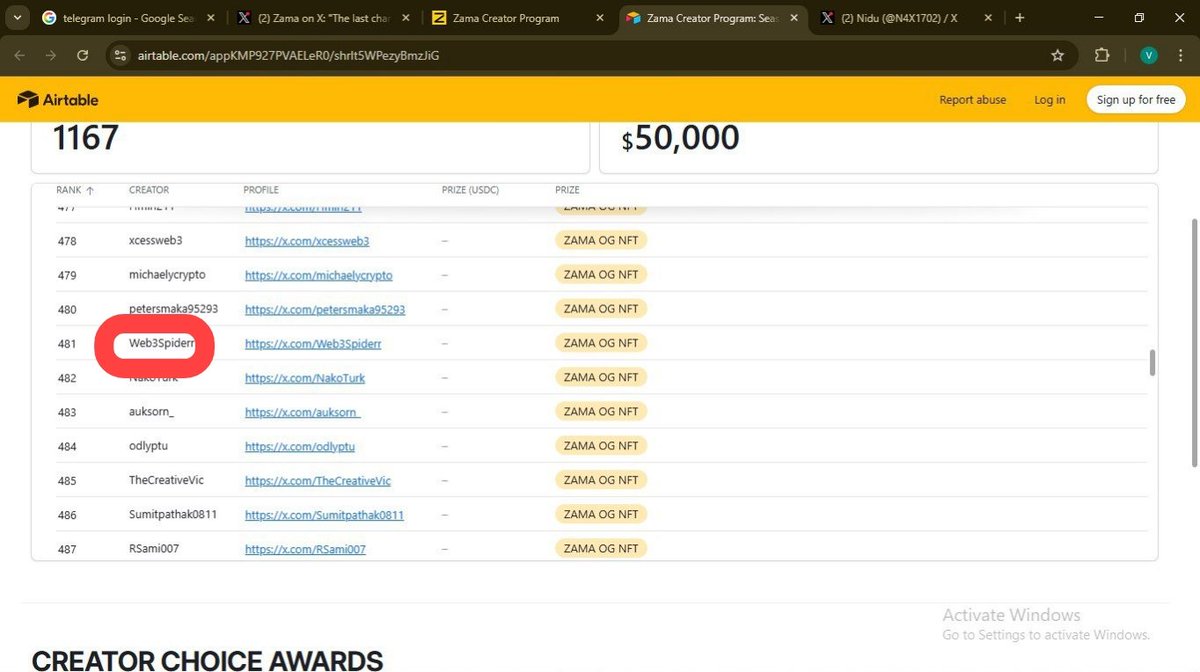Image resolution: width=1200 pixels, height=672 pixels.
Task: Focus the airtable.com address bar
Action: pos(590,56)
